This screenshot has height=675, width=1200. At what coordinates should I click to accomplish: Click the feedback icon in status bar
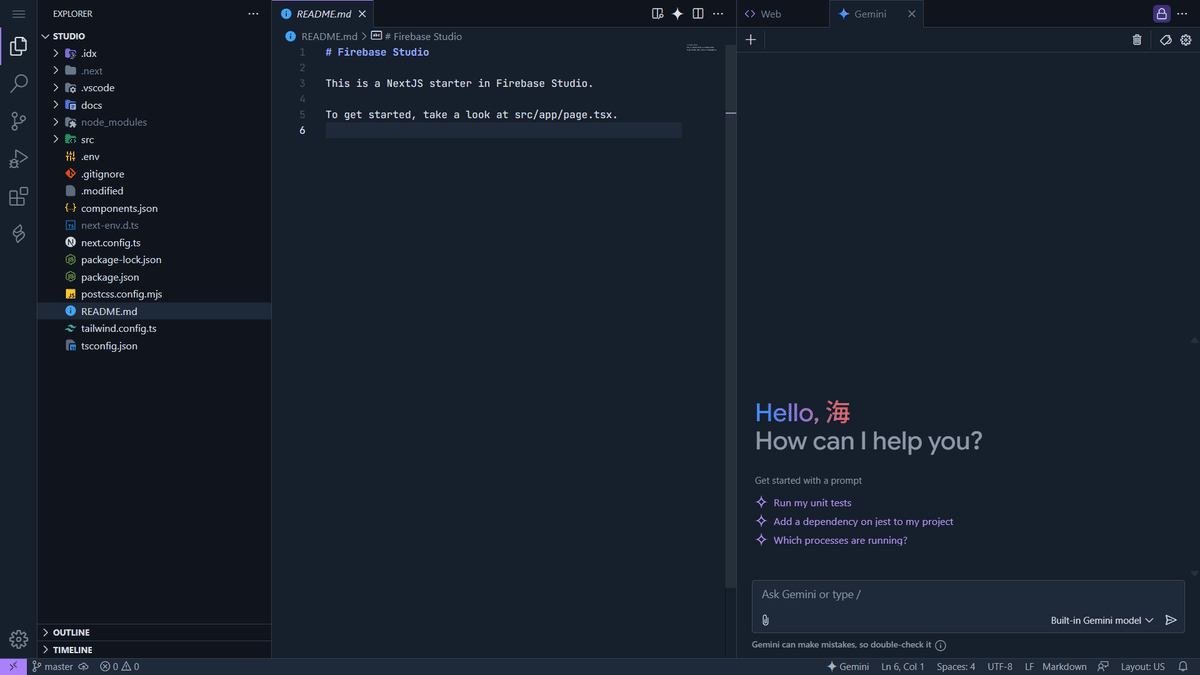pos(1103,666)
